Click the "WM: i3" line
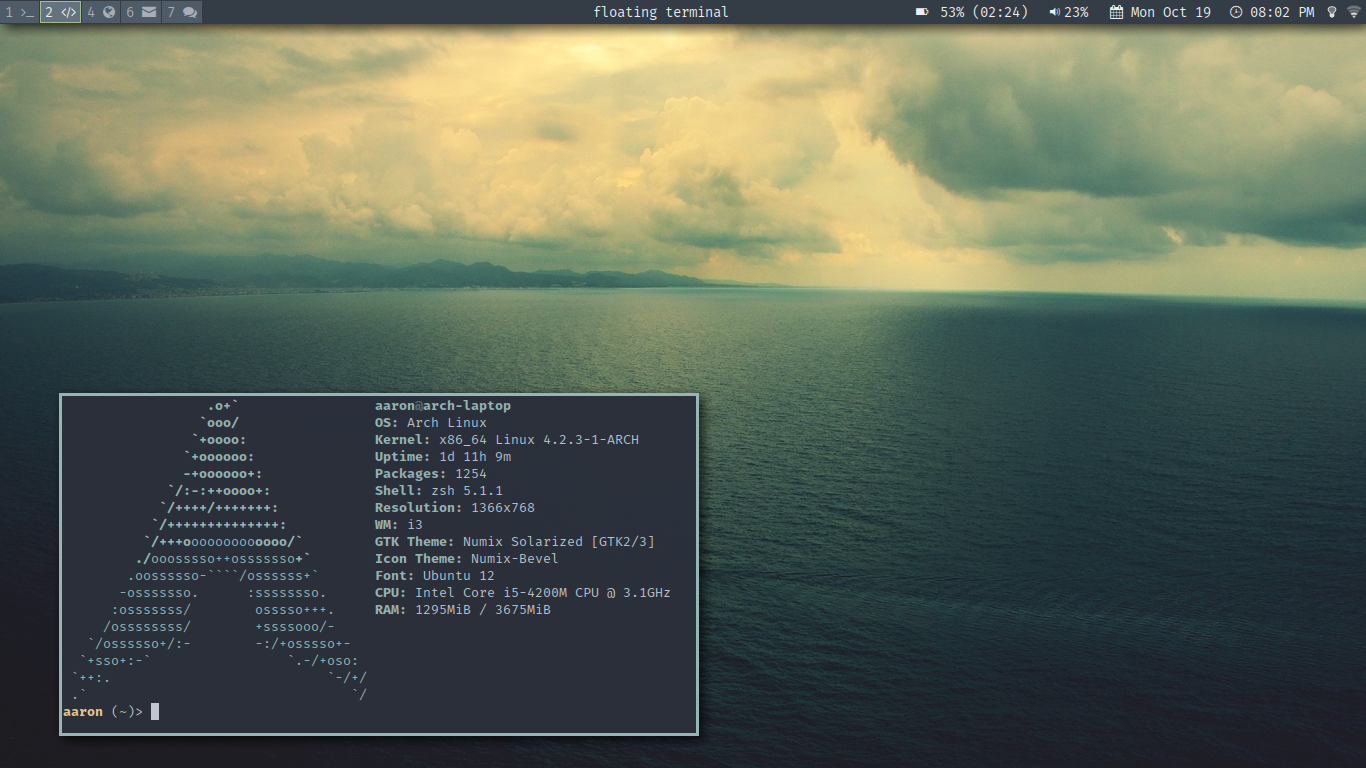The image size is (1366, 768). pyautogui.click(x=399, y=525)
